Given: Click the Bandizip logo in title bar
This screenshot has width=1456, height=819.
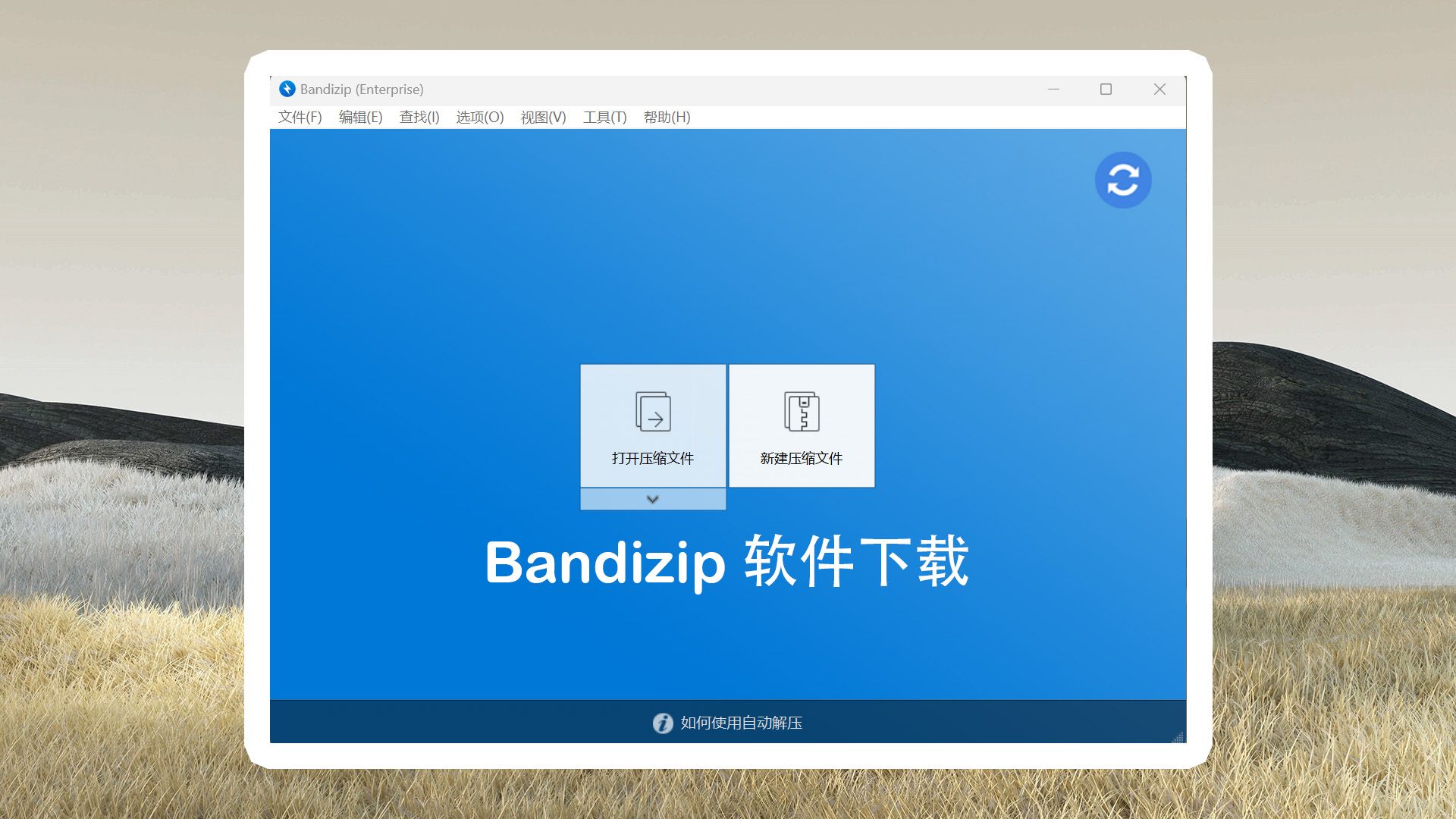Looking at the screenshot, I should (287, 89).
